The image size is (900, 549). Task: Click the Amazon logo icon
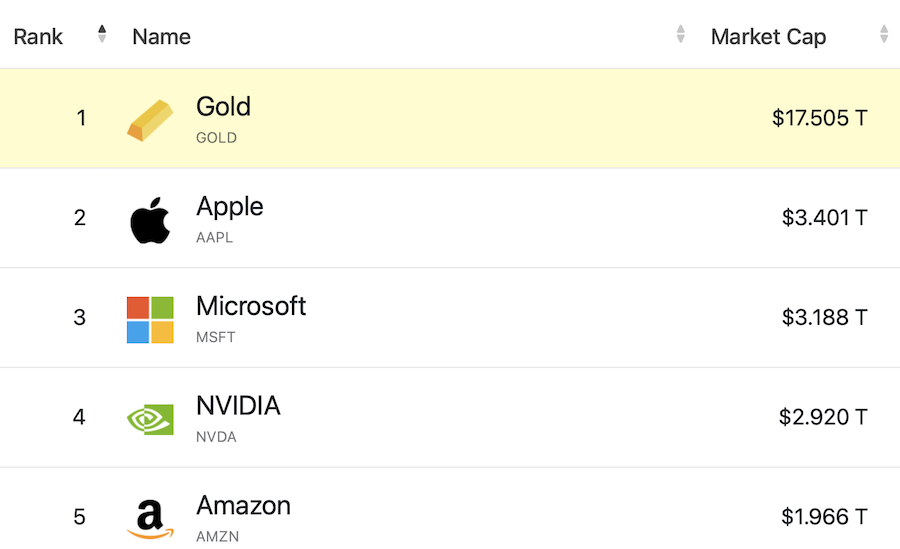point(150,518)
